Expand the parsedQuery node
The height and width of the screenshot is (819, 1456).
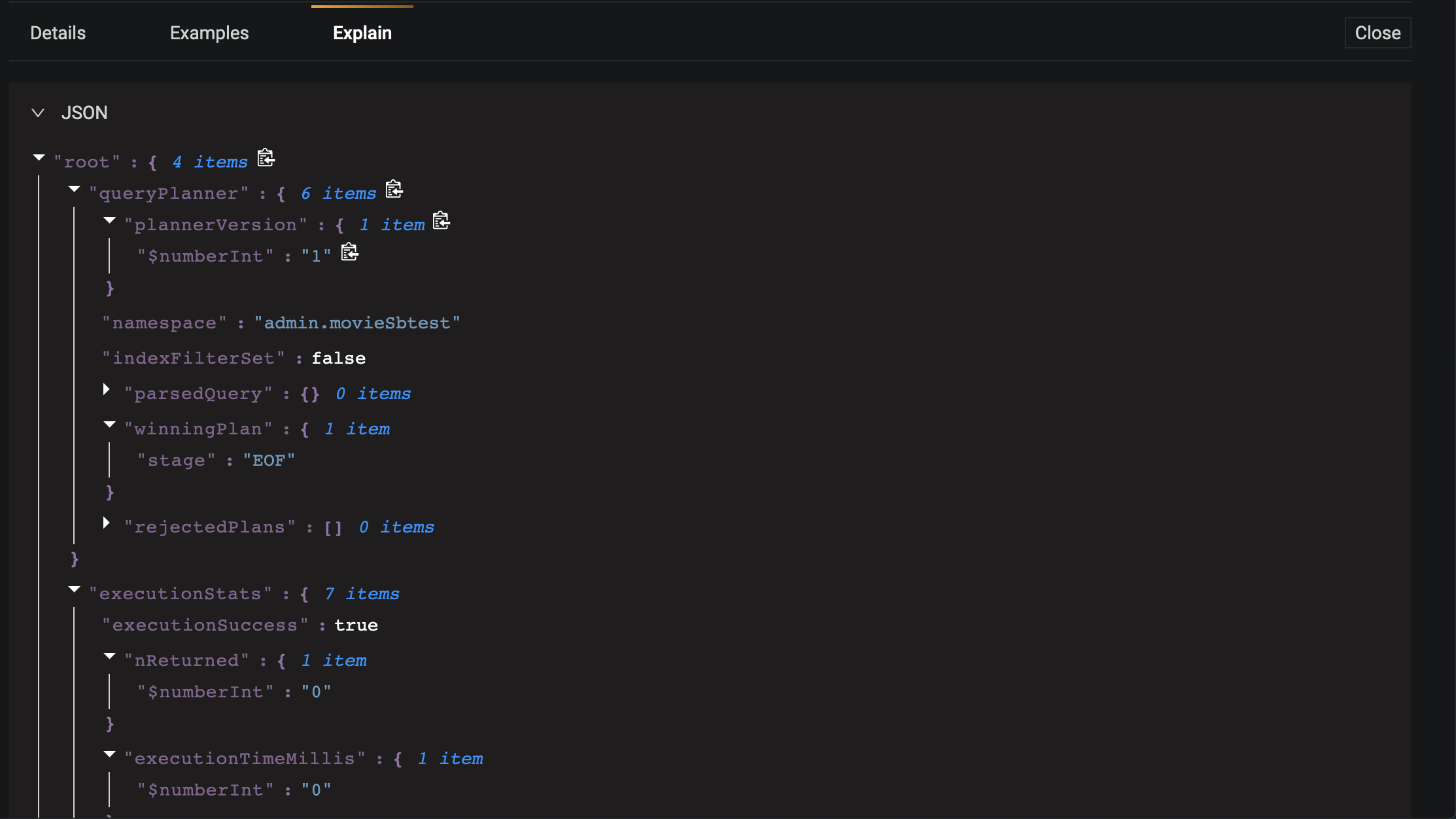coord(107,390)
